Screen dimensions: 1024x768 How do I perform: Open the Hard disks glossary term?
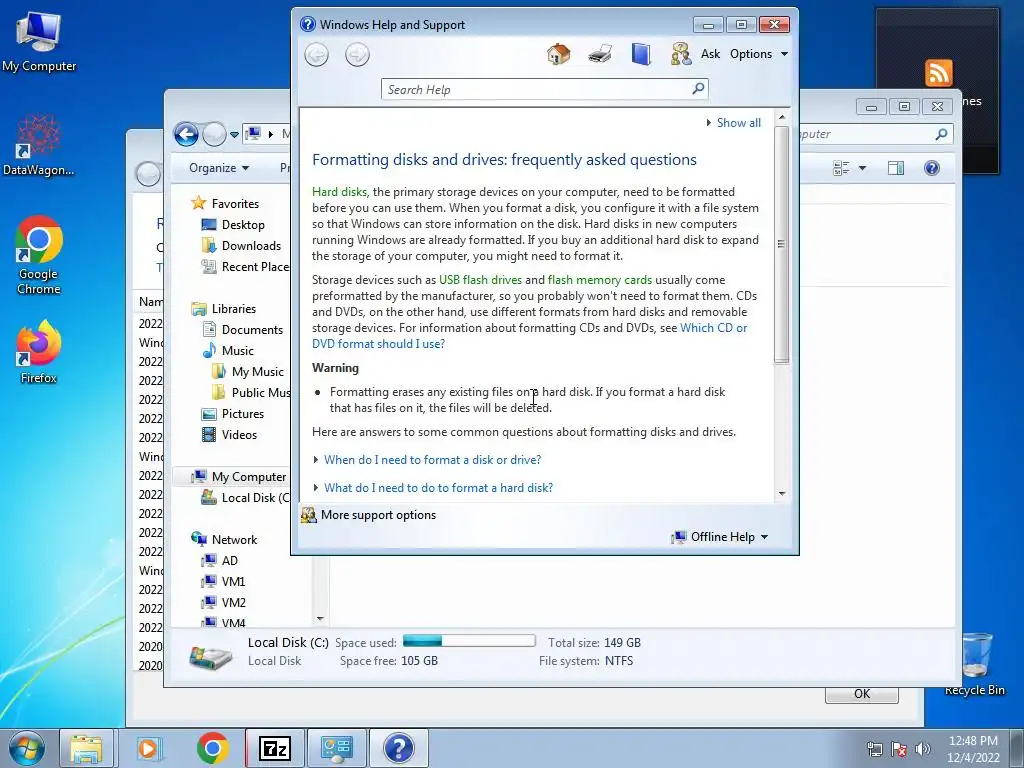340,192
